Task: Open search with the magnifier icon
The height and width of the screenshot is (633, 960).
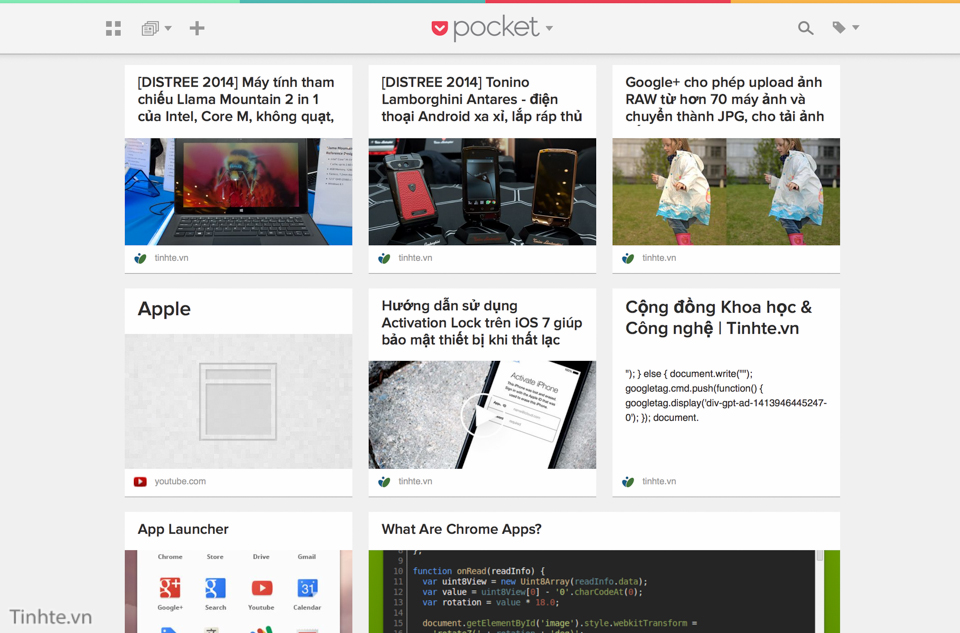Action: coord(806,28)
